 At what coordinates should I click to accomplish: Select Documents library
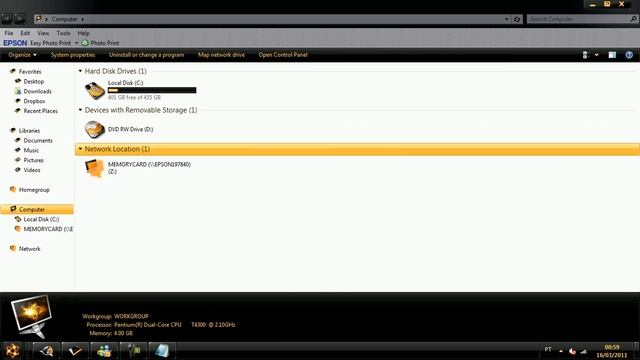tap(38, 140)
